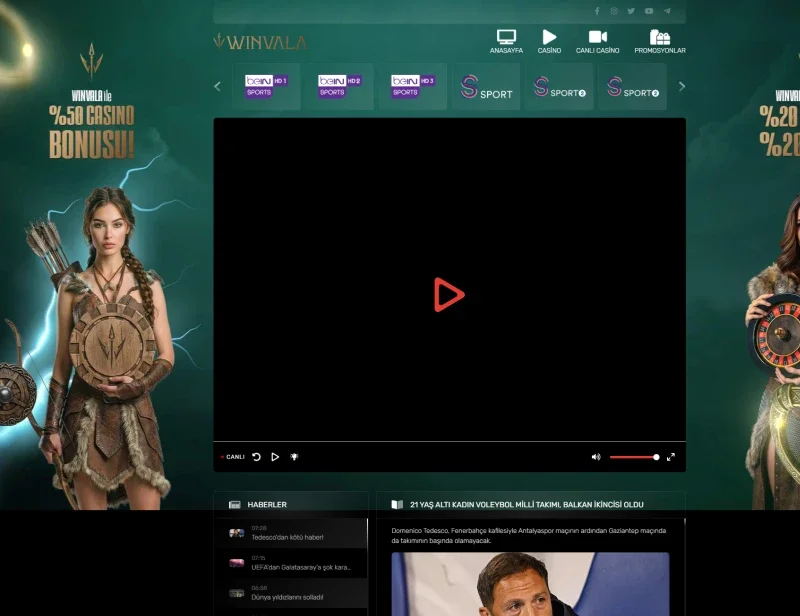Click the 07:28 news timestamp

click(x=259, y=528)
